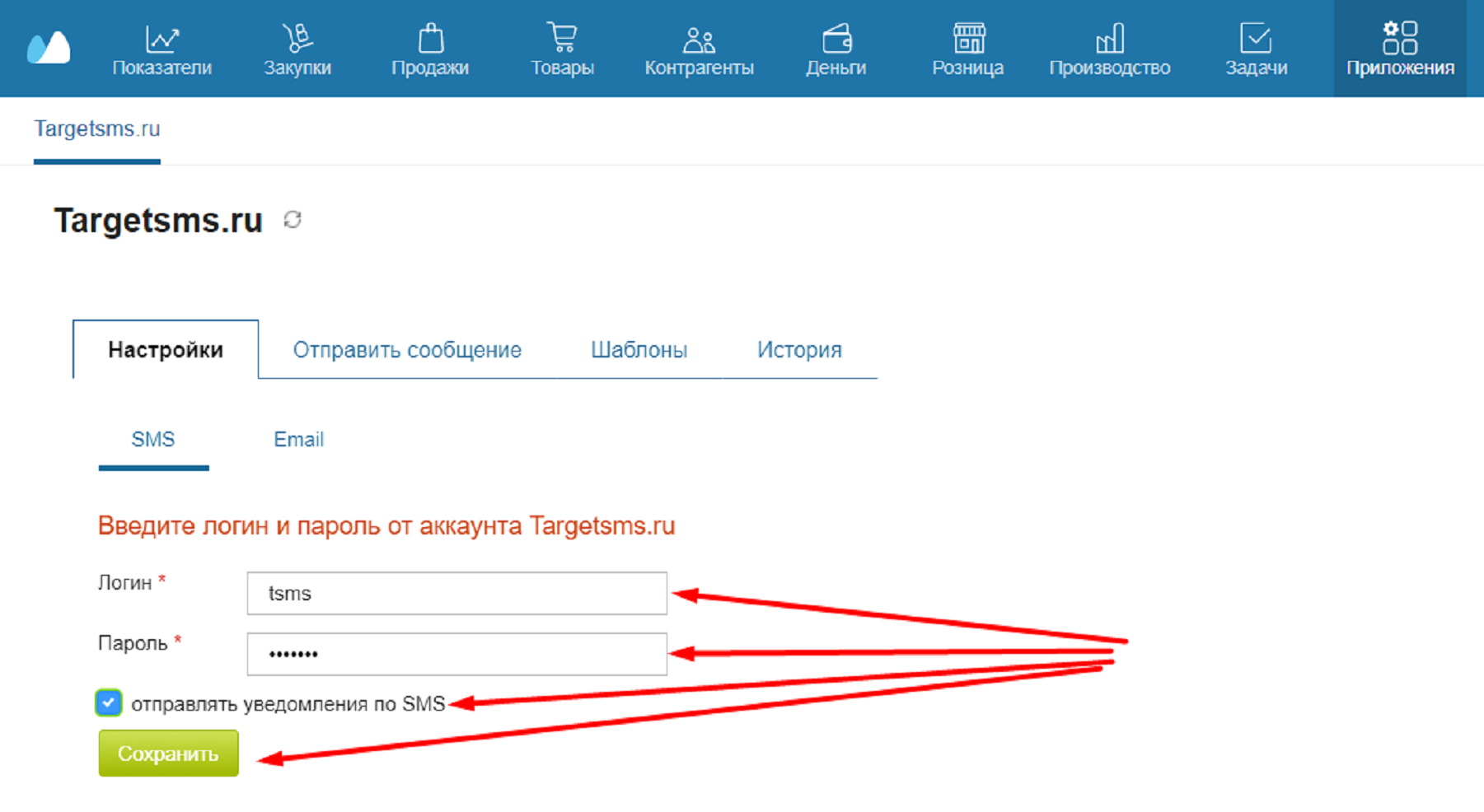Image resolution: width=1484 pixels, height=812 pixels.
Task: Select the Настройки tab
Action: coord(166,350)
